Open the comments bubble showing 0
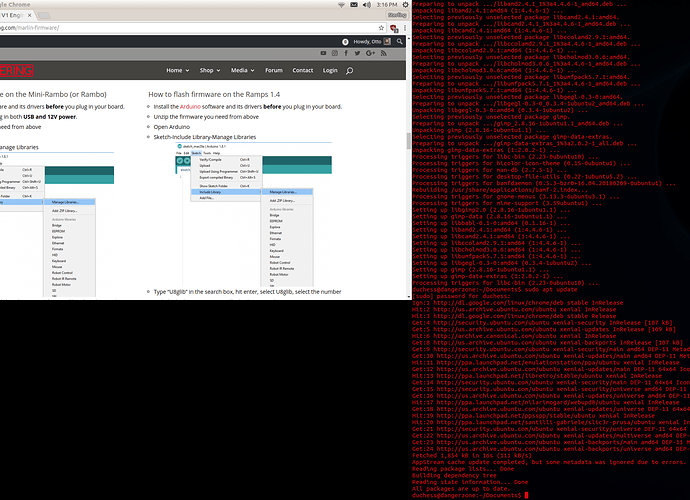 tap(345, 42)
